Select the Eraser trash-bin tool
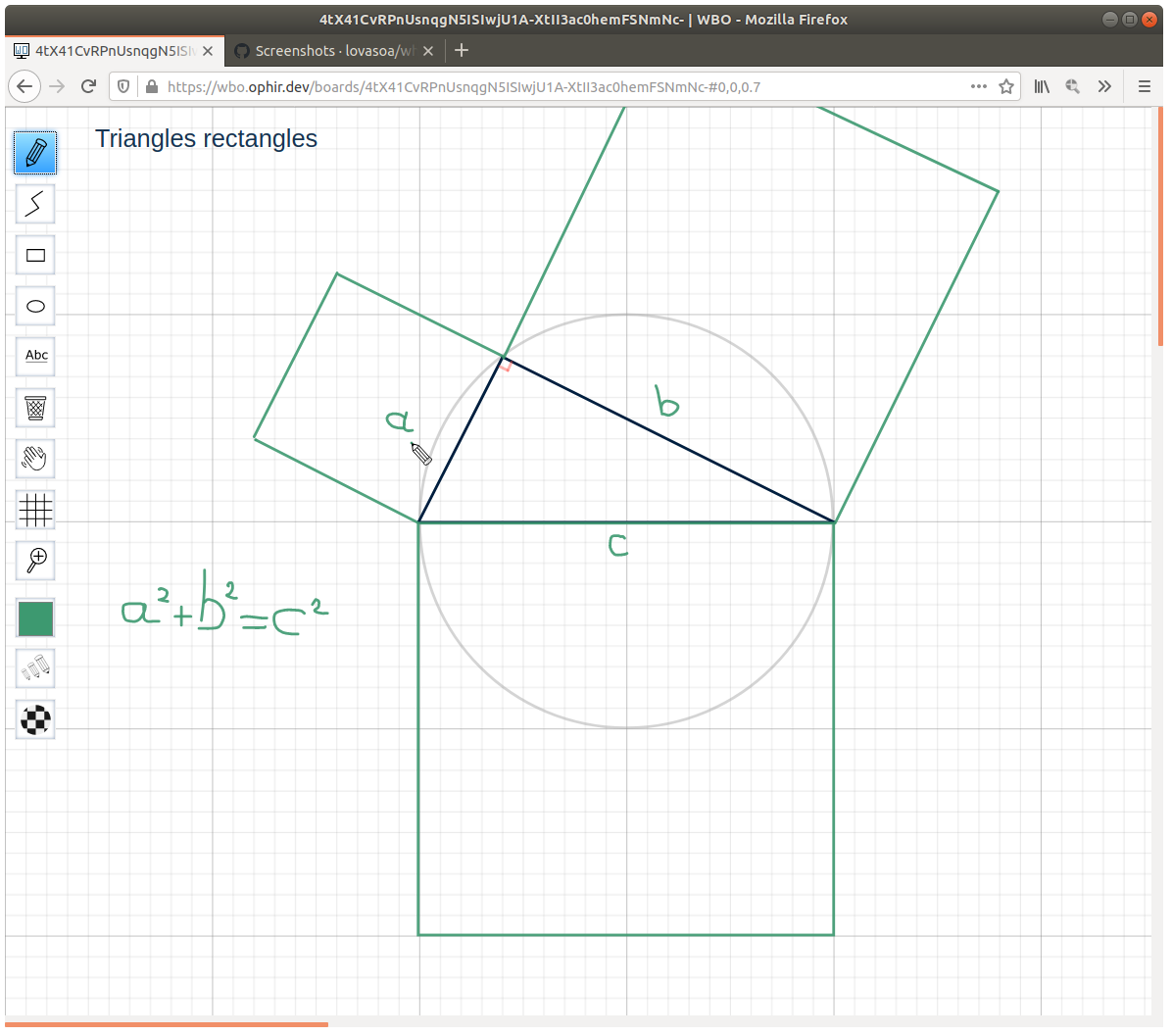Image resolution: width=1172 pixels, height=1036 pixels. (x=35, y=408)
